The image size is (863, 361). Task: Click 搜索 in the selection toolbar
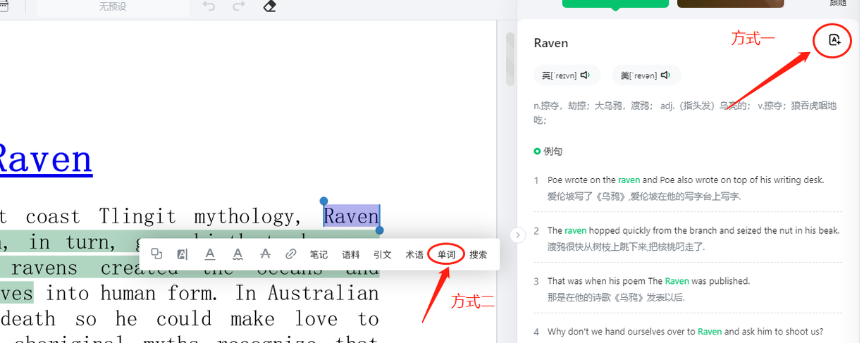478,255
